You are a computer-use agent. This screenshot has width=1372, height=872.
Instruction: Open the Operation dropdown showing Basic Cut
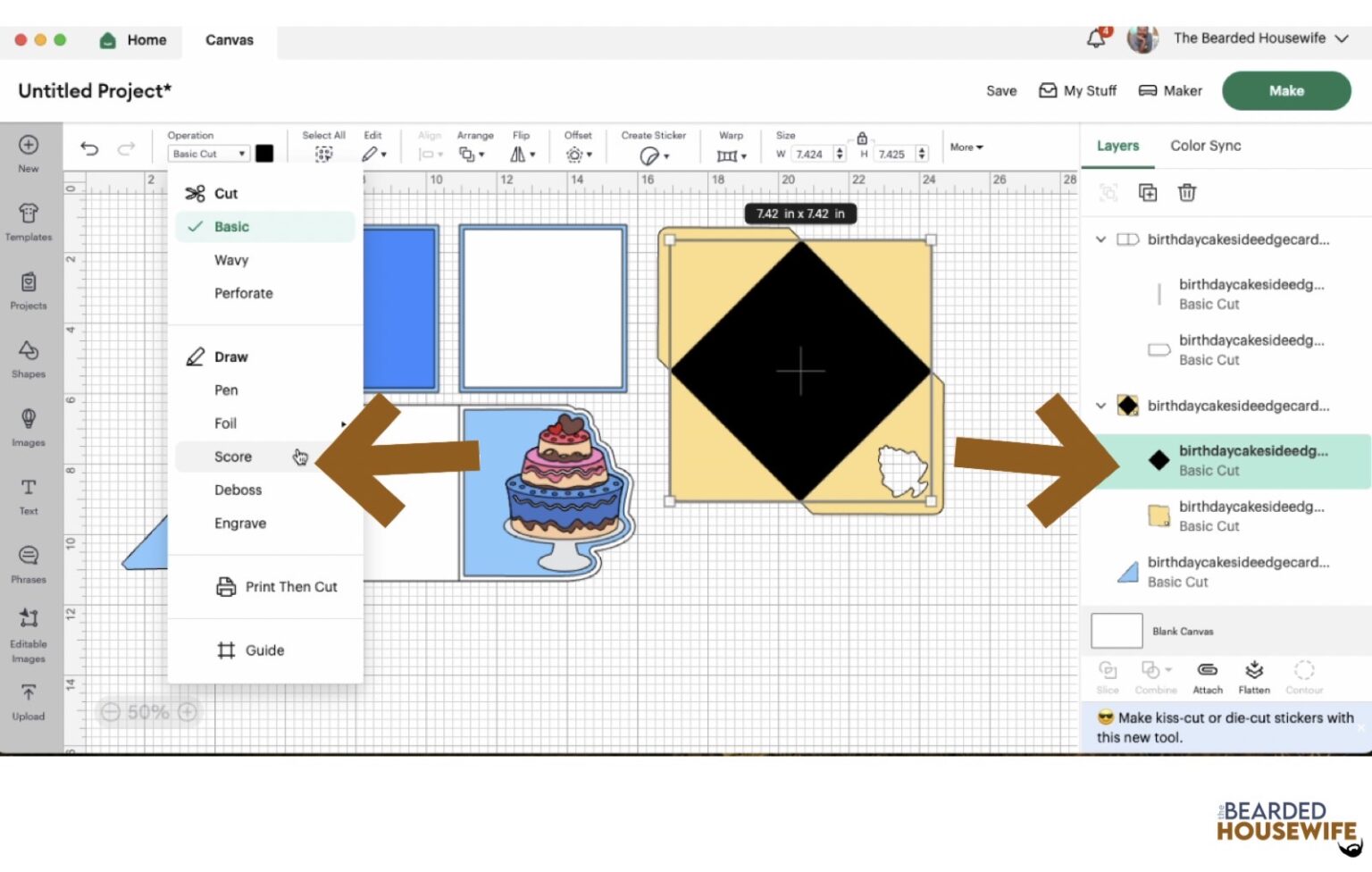[209, 154]
